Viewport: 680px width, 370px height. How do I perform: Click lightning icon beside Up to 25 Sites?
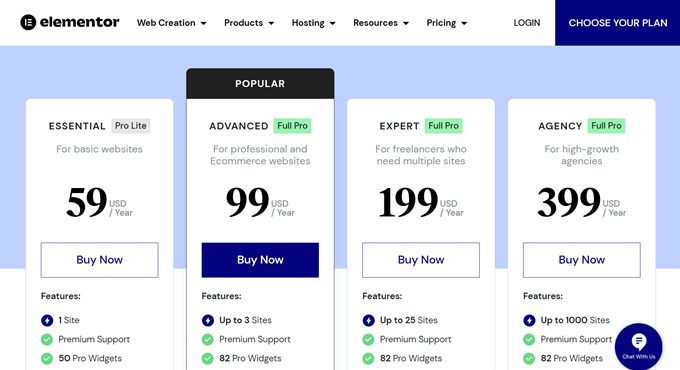369,321
